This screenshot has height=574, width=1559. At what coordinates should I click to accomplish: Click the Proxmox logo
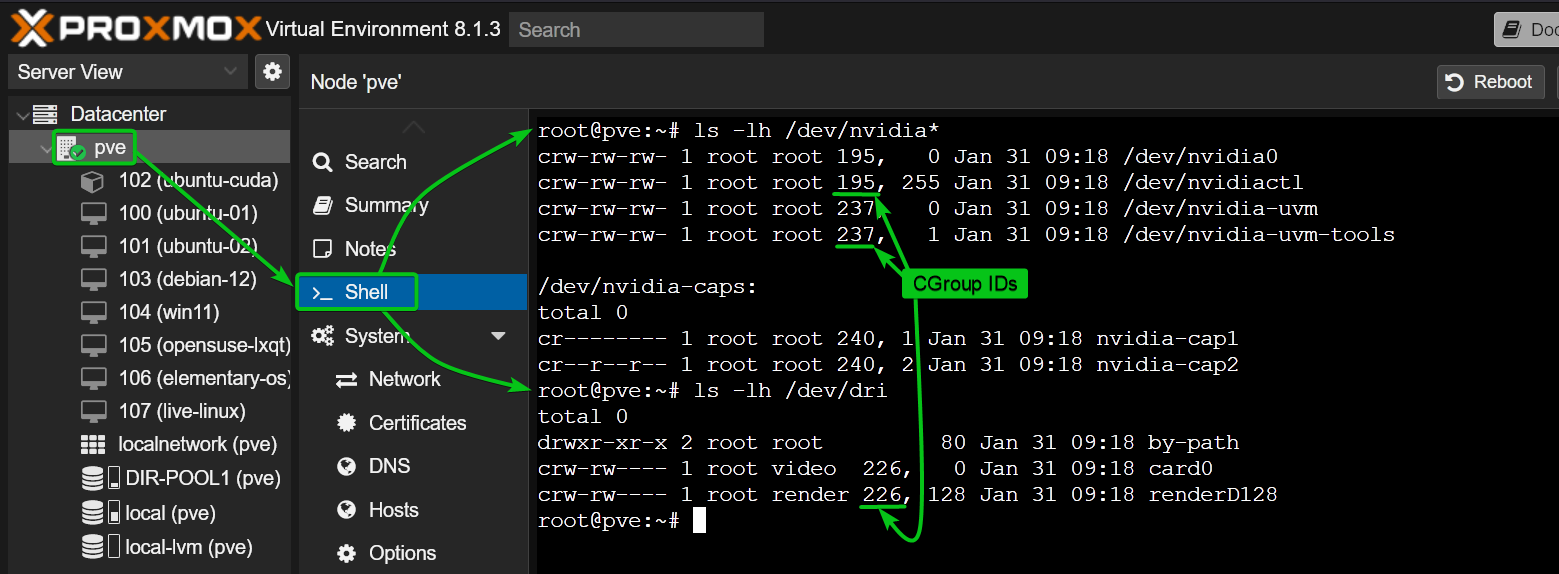[x=137, y=28]
